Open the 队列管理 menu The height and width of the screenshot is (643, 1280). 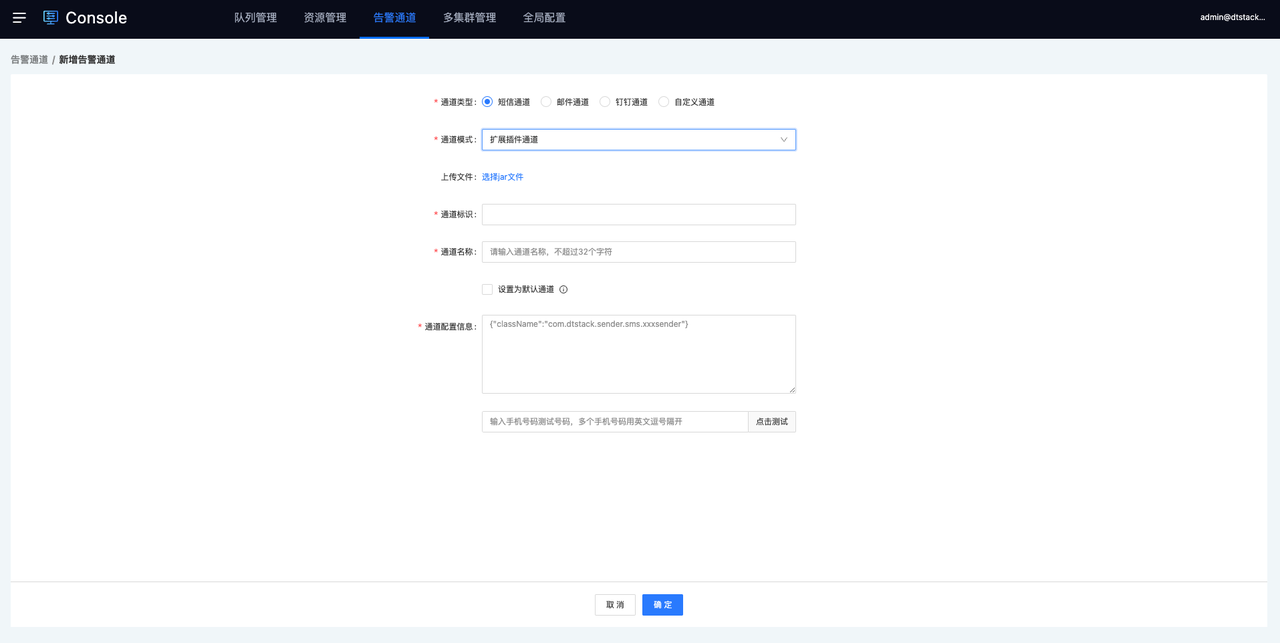pos(255,18)
